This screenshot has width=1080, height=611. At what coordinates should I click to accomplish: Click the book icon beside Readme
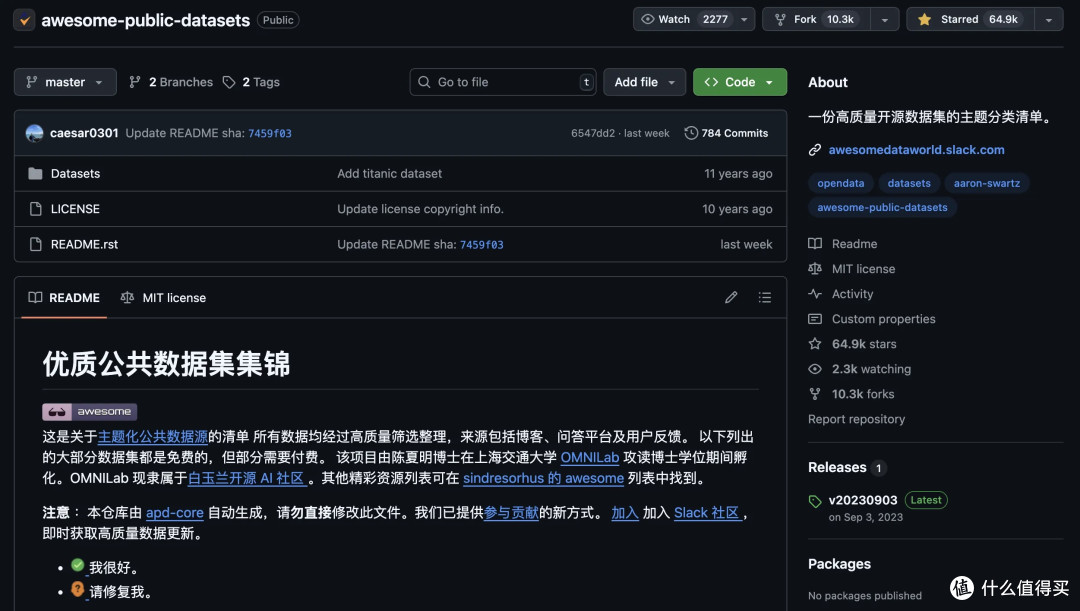coord(815,243)
